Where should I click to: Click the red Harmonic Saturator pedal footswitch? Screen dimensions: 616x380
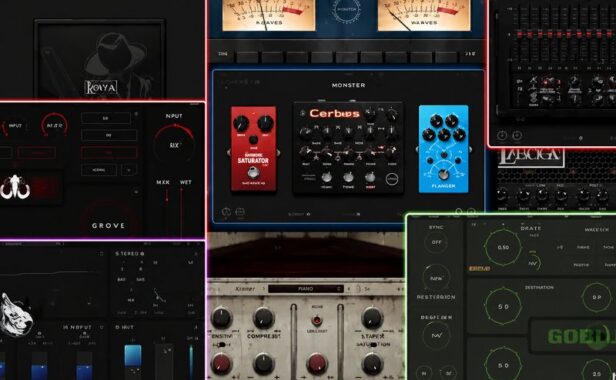point(253,172)
